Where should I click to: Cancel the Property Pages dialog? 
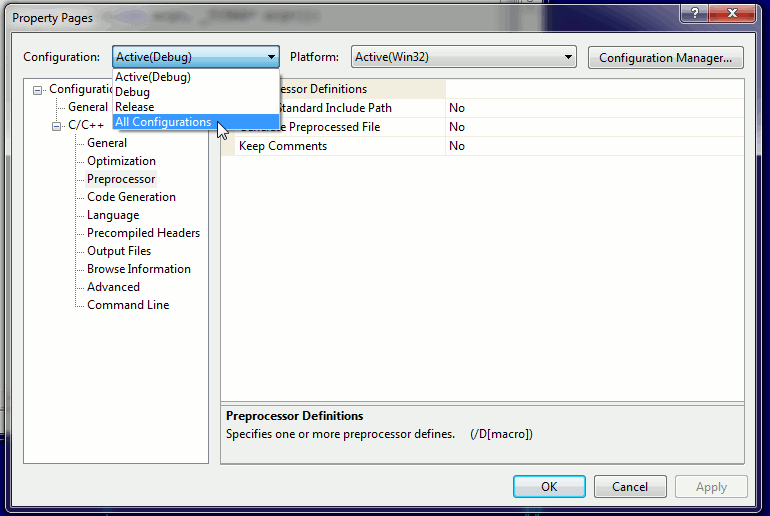point(629,487)
